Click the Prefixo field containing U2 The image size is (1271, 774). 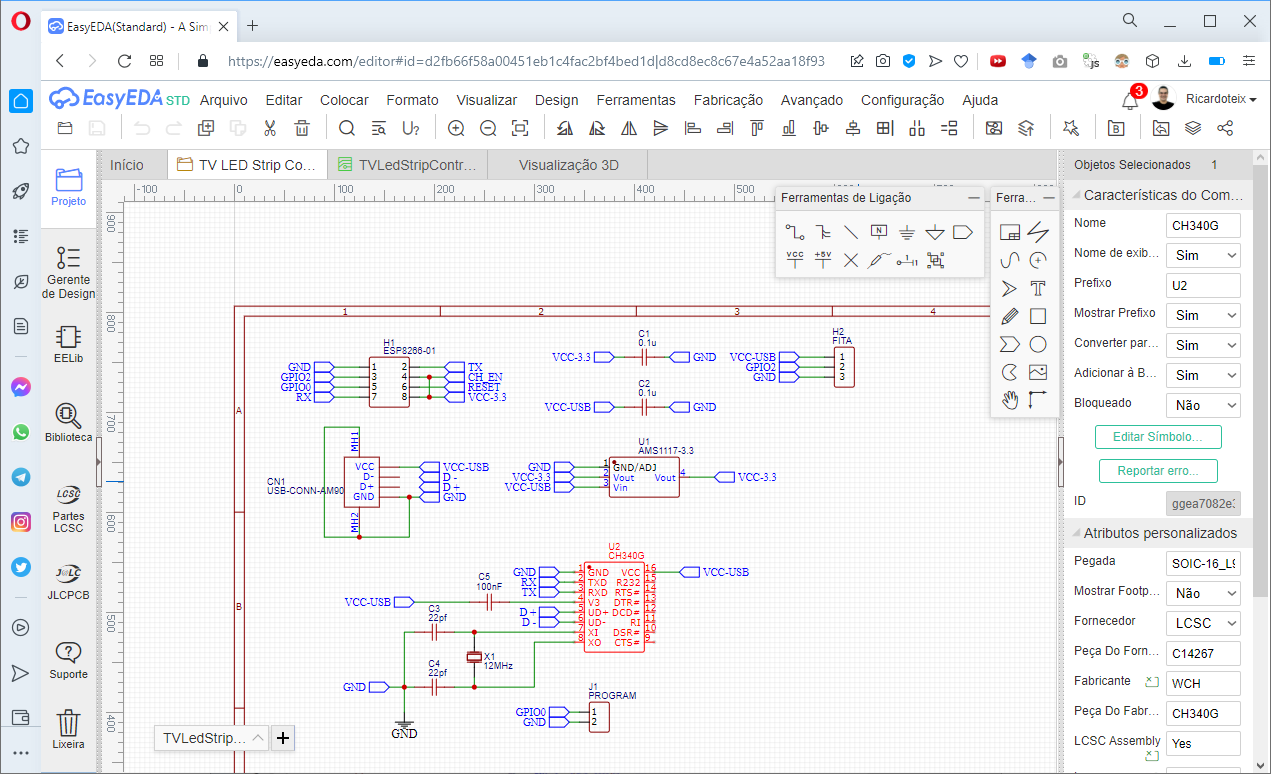1203,285
